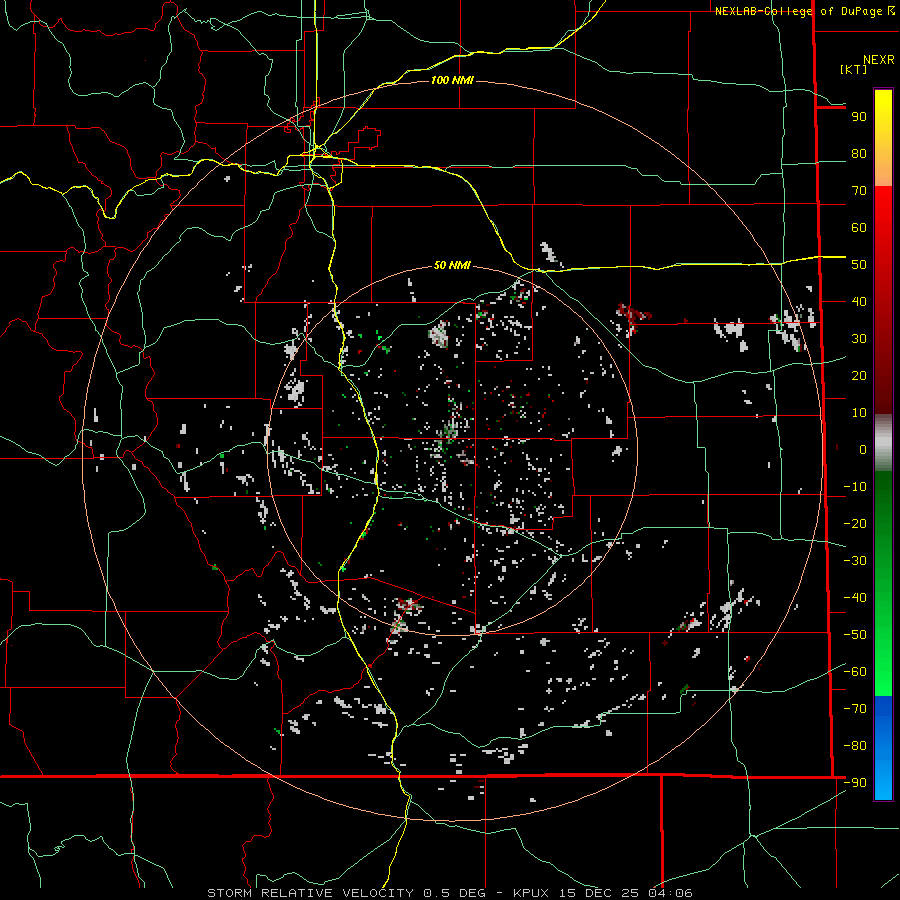Click the 60 value on velocity scale
Screen dimensions: 900x900
[x=859, y=228]
